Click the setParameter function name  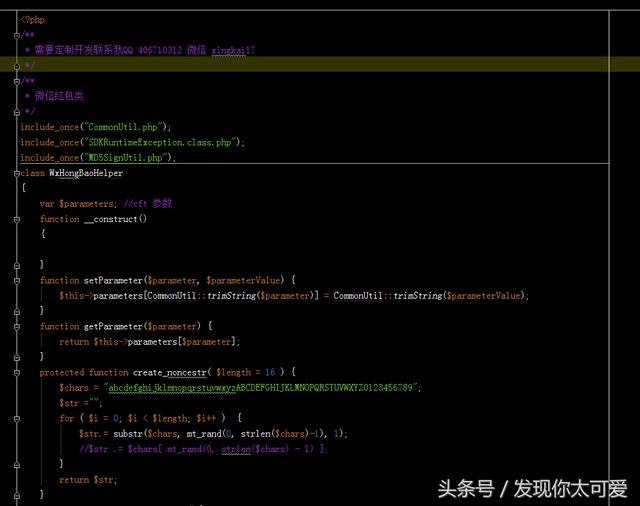(x=113, y=280)
